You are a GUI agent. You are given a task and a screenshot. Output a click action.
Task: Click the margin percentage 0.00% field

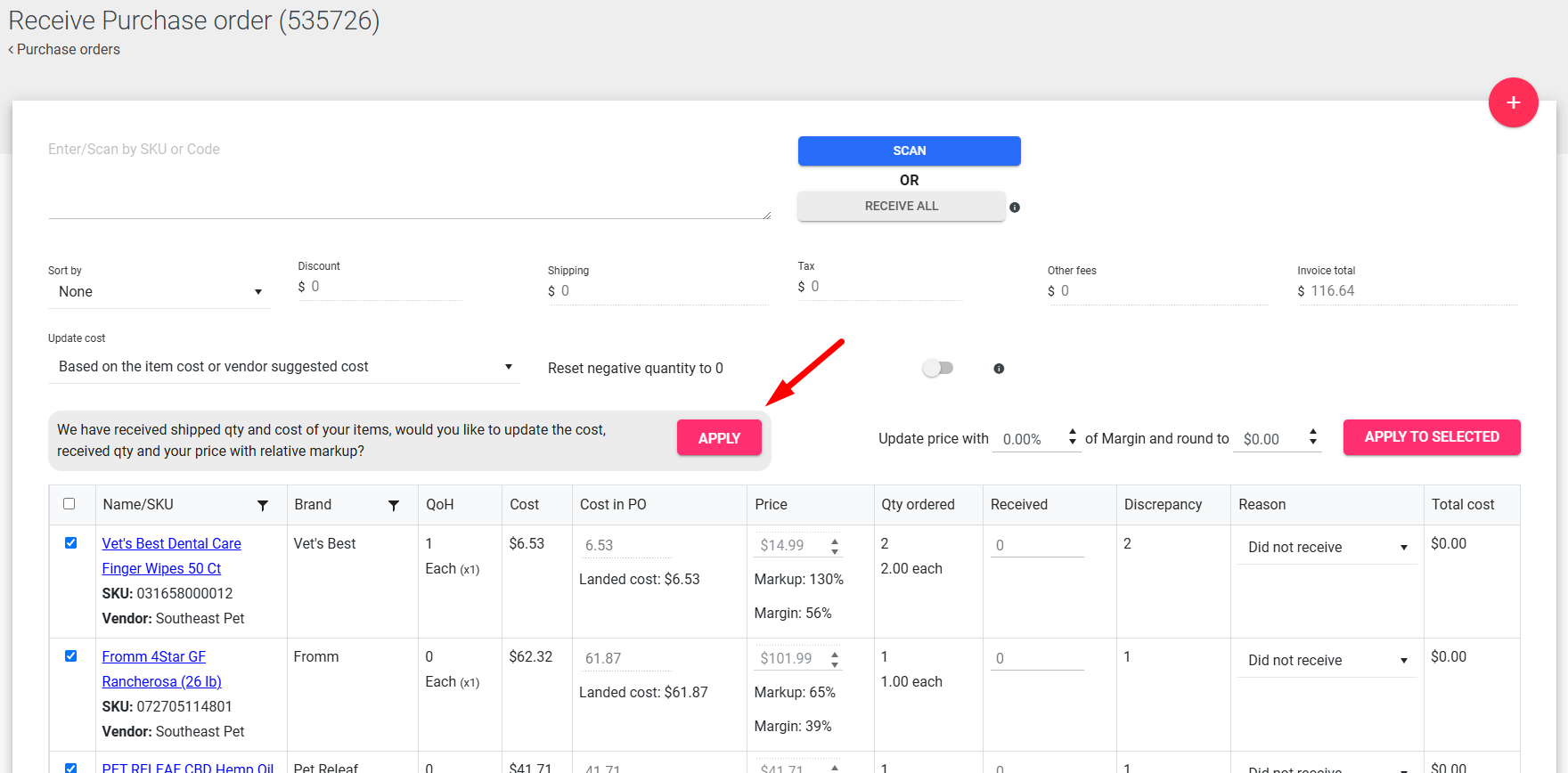(x=1030, y=439)
